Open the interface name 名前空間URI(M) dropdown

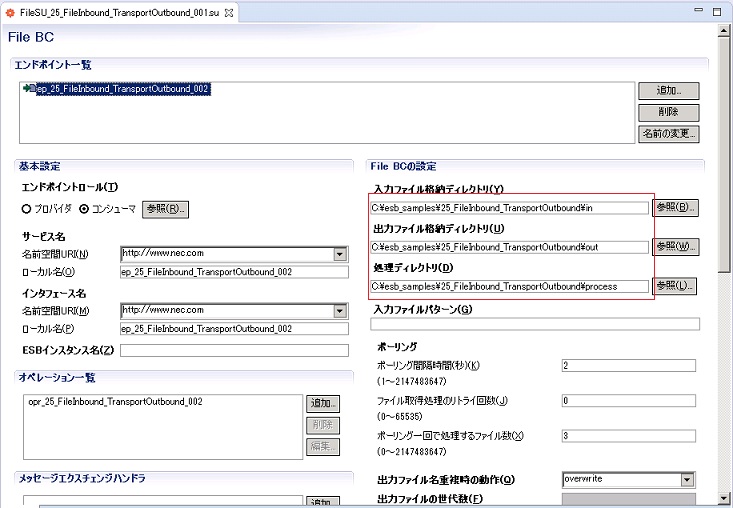point(340,310)
